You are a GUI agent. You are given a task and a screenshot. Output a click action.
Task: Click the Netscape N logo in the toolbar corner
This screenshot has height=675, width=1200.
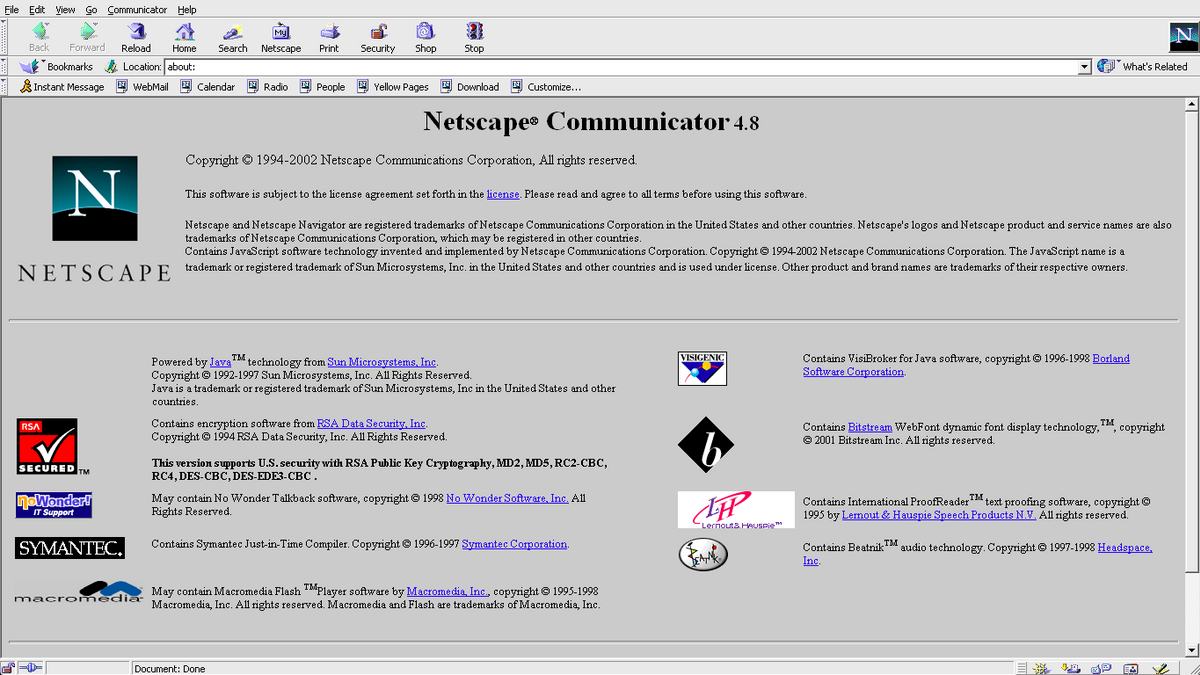(1183, 37)
